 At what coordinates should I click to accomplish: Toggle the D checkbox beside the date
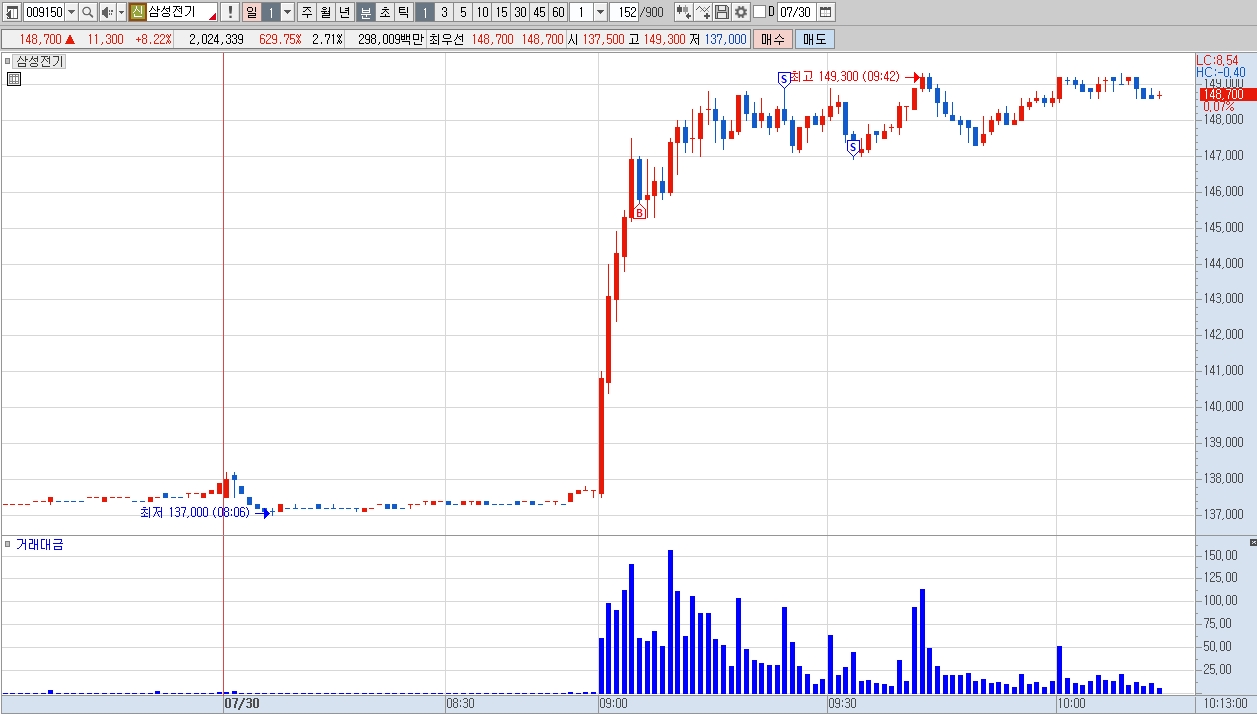point(759,12)
